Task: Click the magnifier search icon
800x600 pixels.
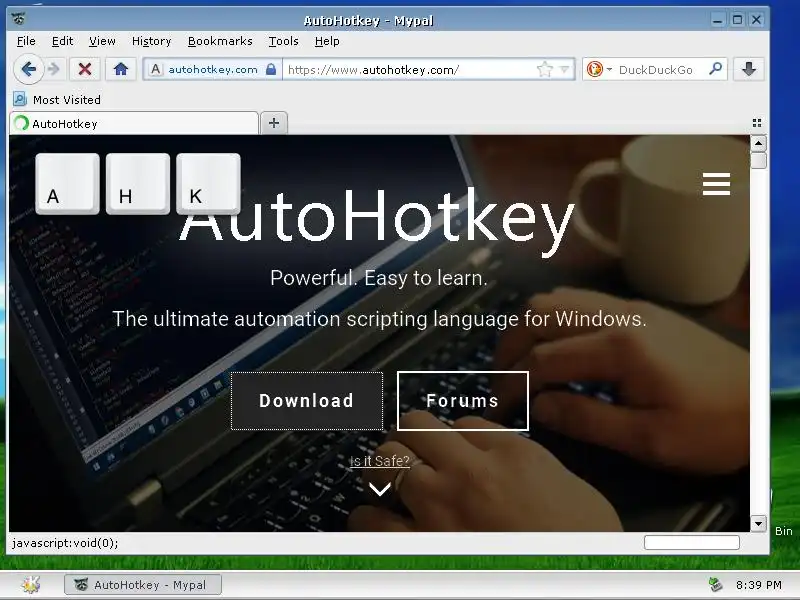Action: [x=716, y=69]
